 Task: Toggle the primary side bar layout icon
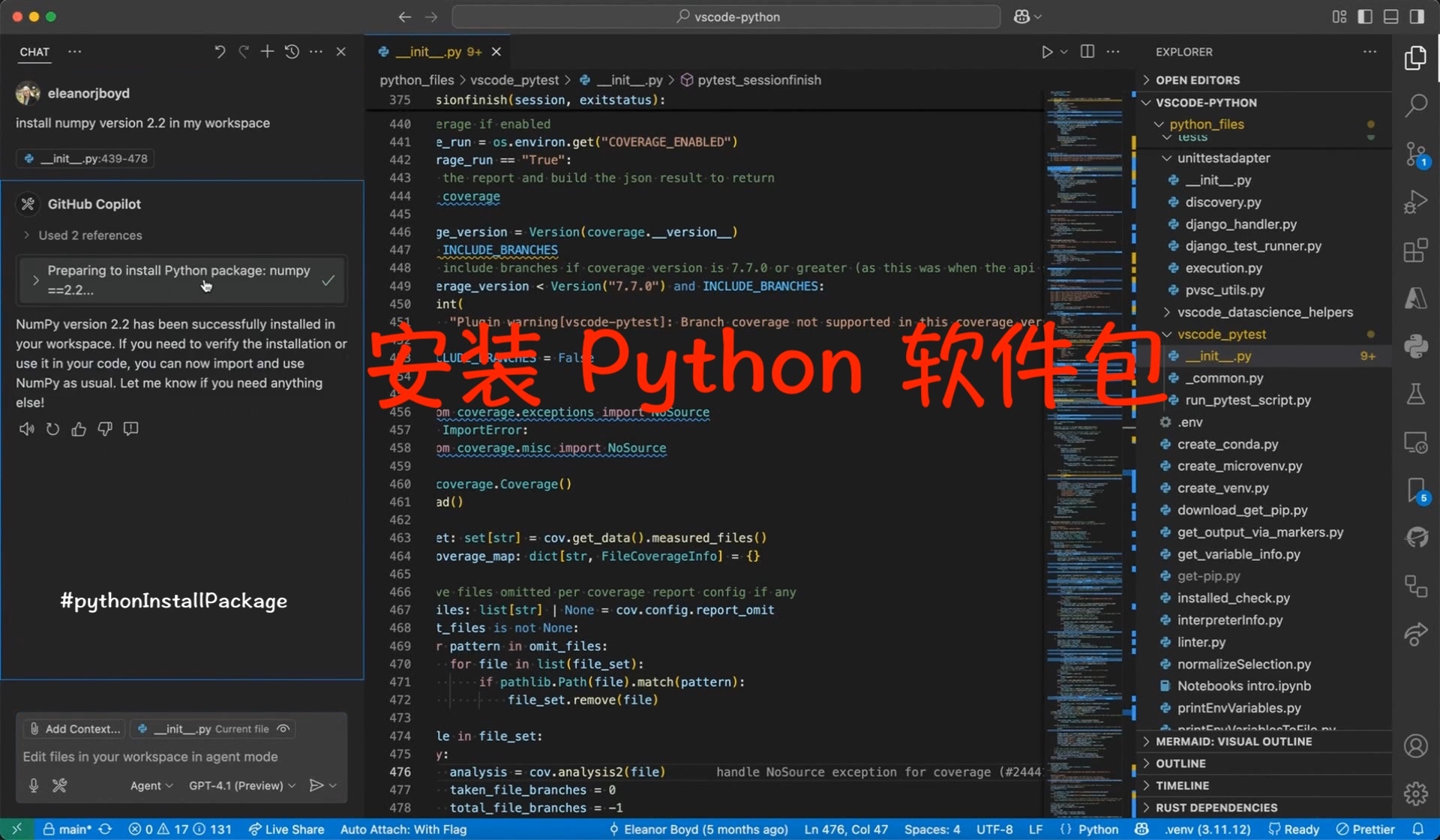[x=1365, y=16]
